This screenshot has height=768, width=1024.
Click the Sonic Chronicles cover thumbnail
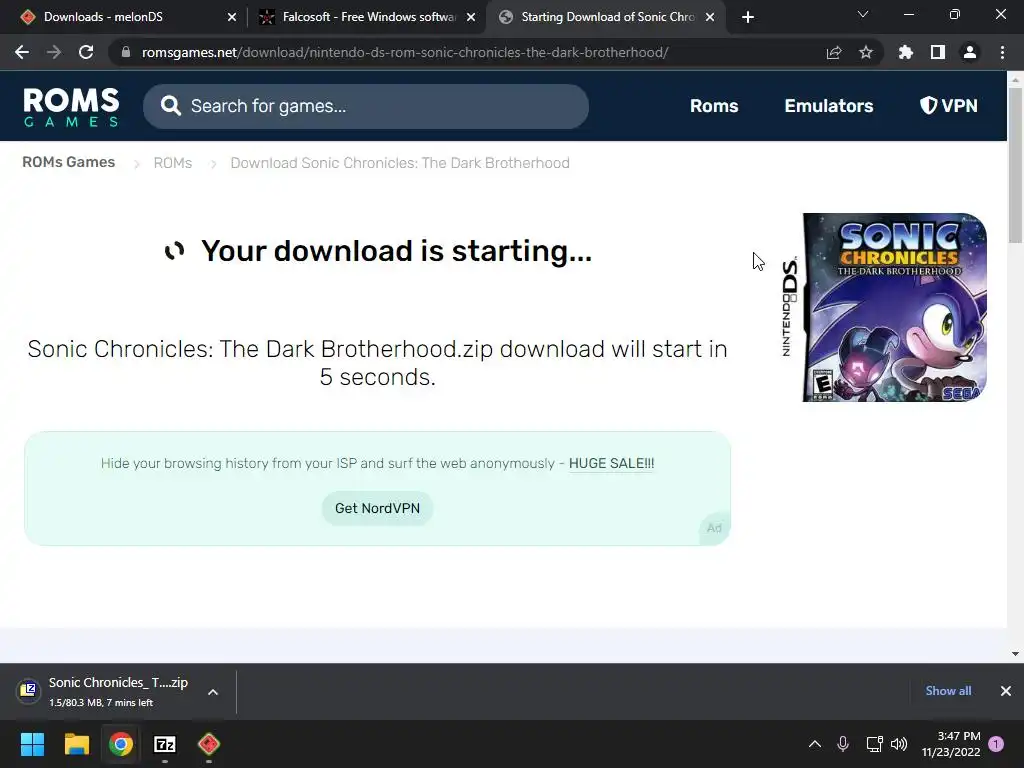click(884, 307)
